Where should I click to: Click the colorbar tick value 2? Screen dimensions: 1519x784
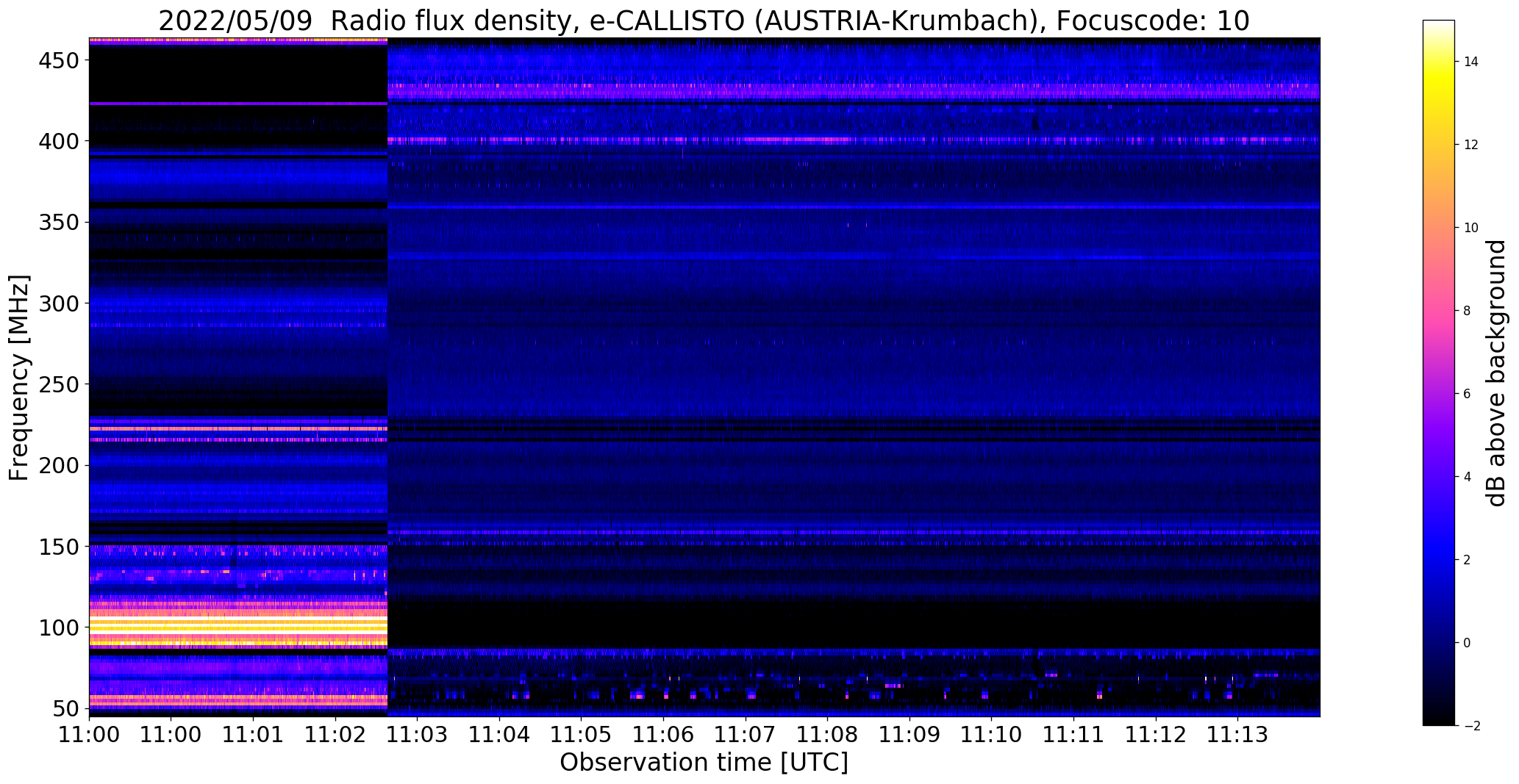(1468, 560)
